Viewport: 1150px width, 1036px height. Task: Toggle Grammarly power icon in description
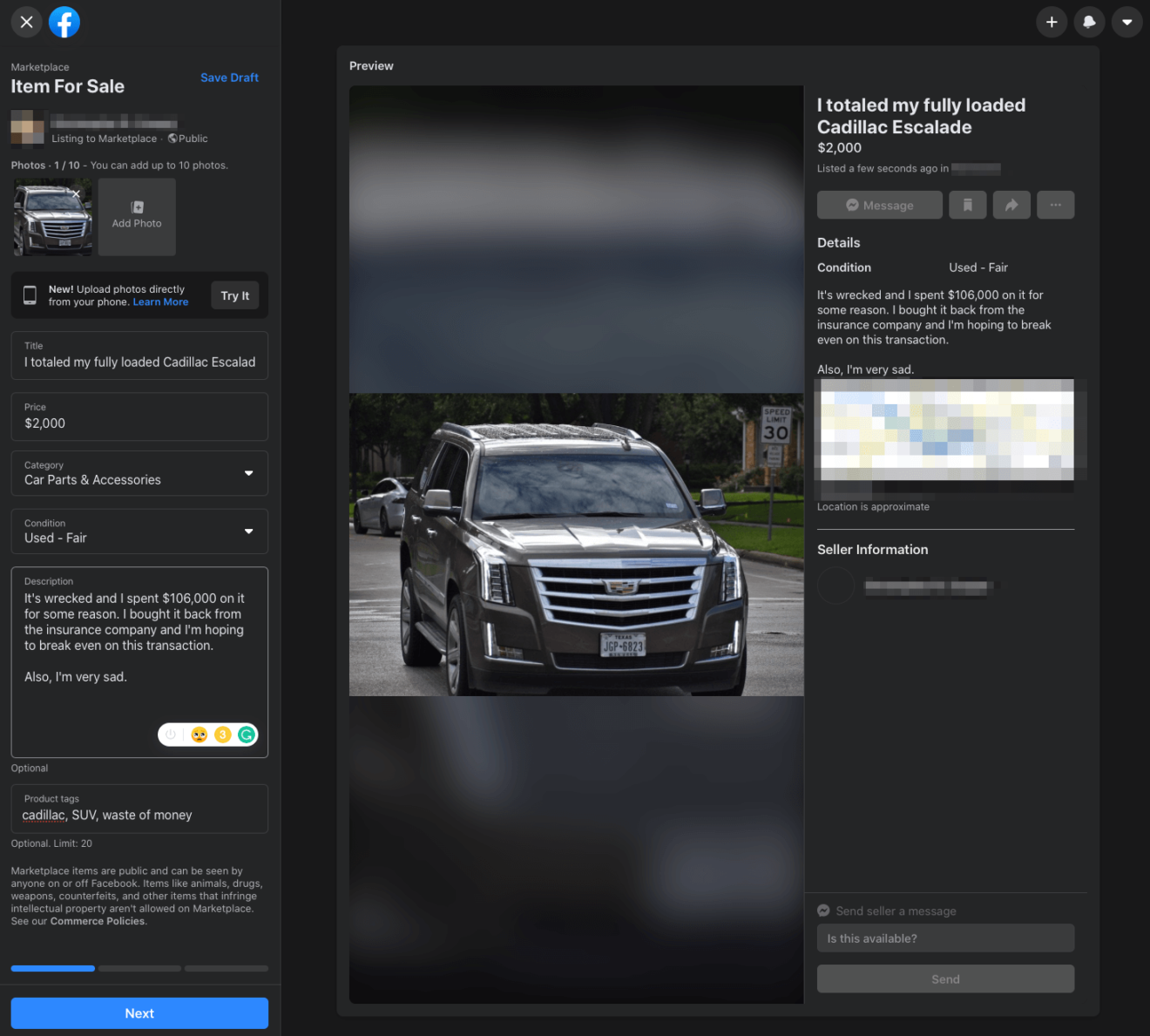pos(172,735)
